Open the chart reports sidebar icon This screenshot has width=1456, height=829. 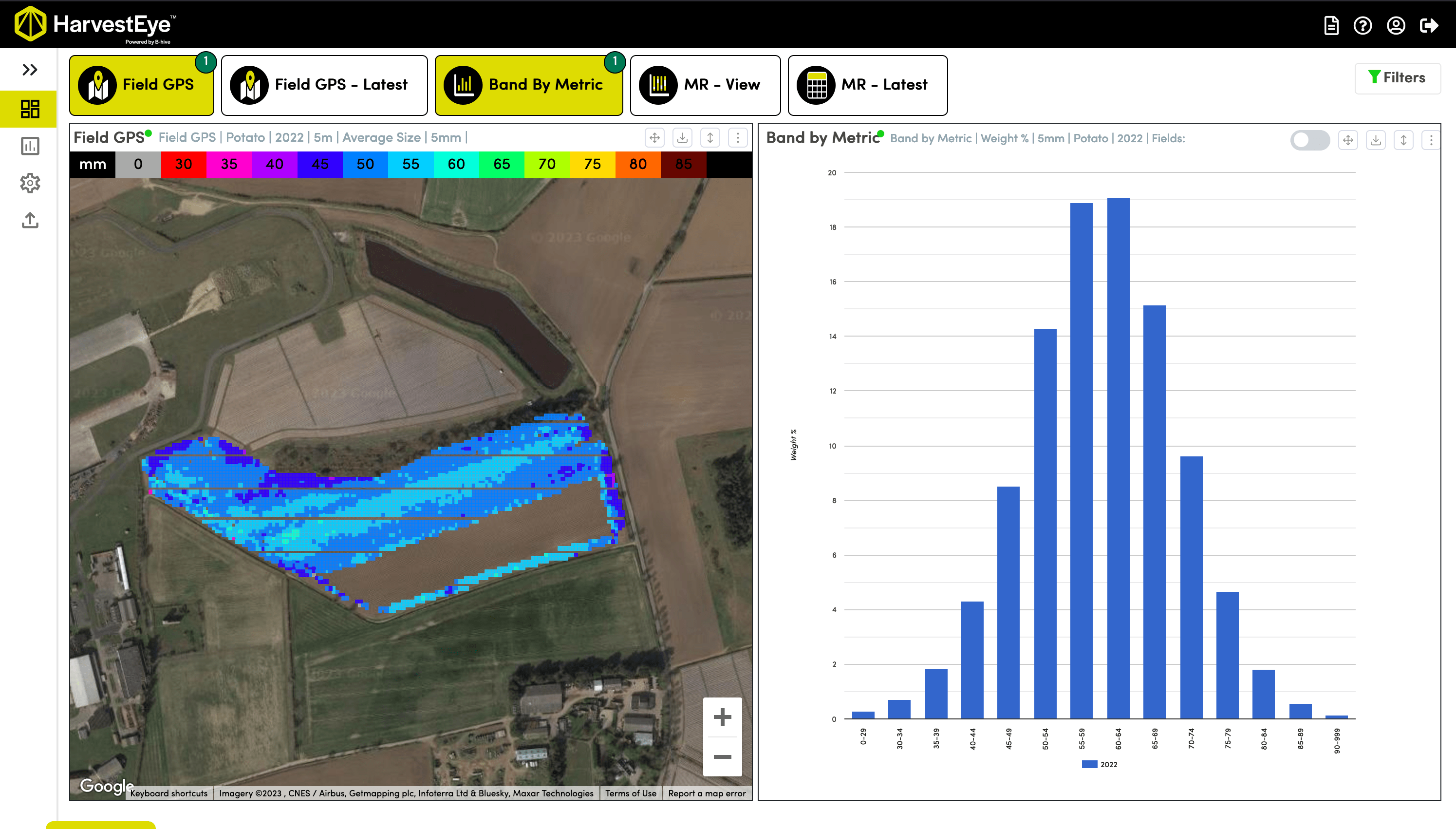click(30, 146)
